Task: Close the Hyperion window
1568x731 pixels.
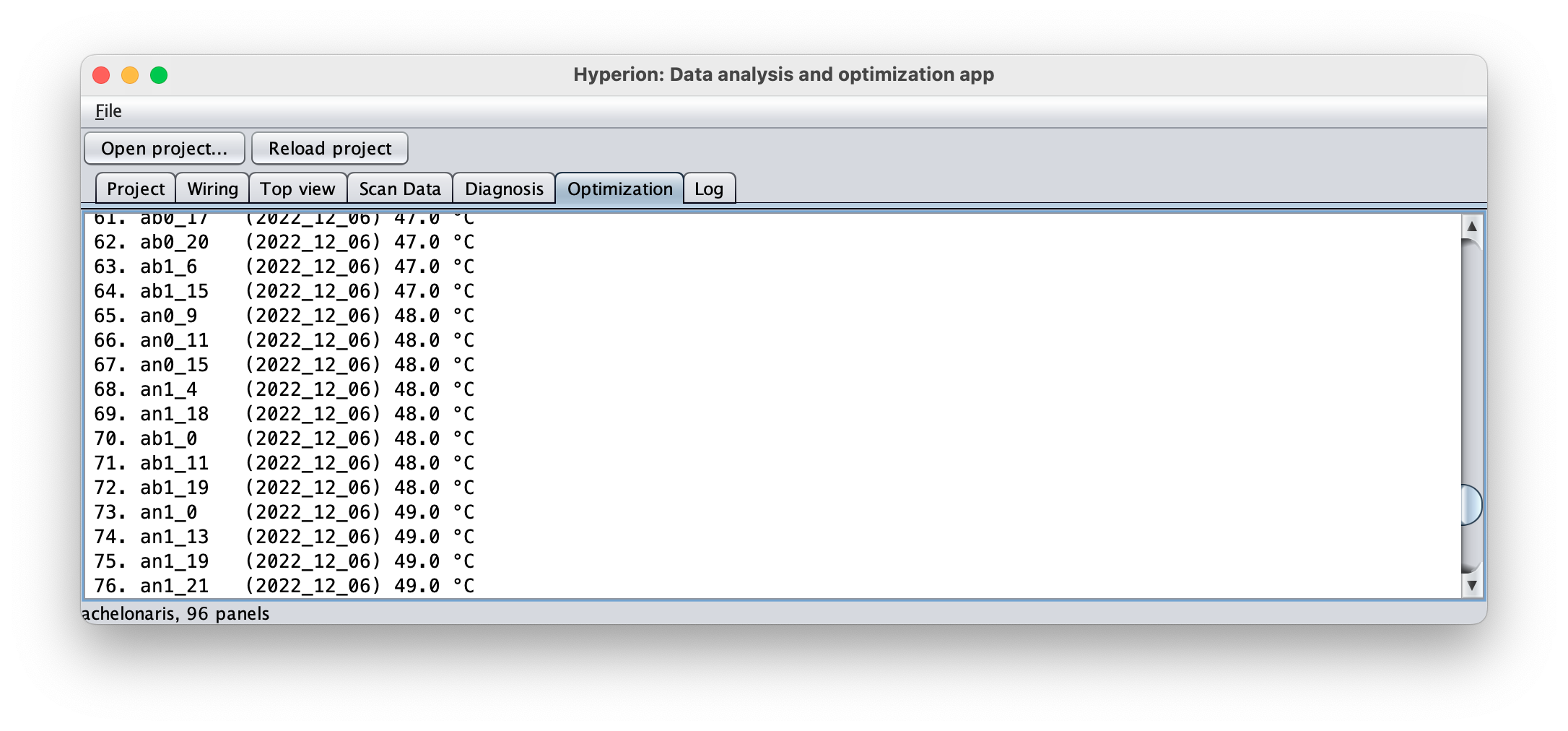Action: coord(101,75)
